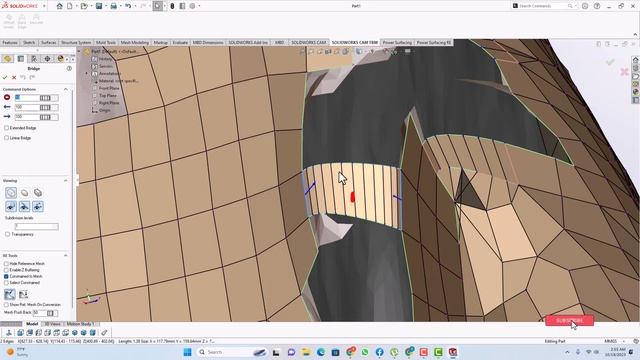Click the Options gear icon in the top toolbar
Image resolution: width=640 pixels, height=360 pixels.
[x=192, y=6]
